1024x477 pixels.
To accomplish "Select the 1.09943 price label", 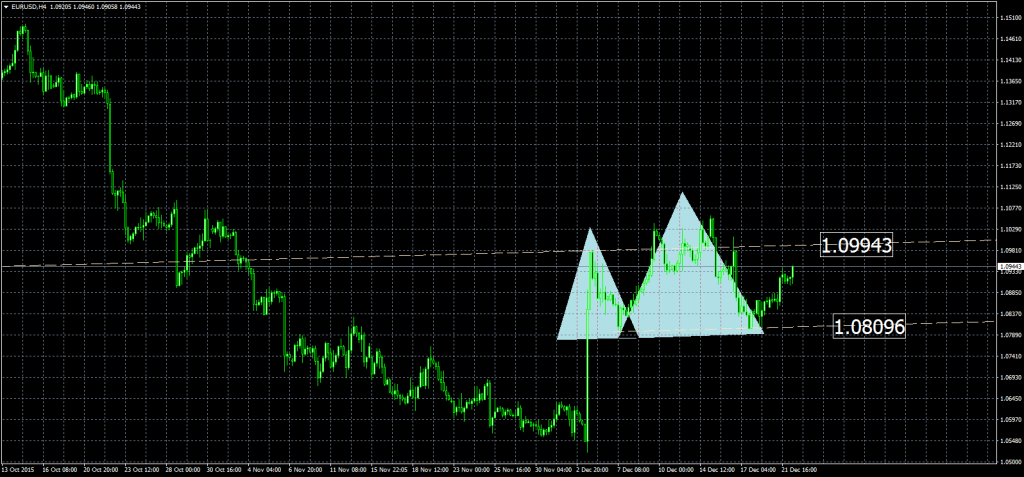I will pyautogui.click(x=856, y=244).
